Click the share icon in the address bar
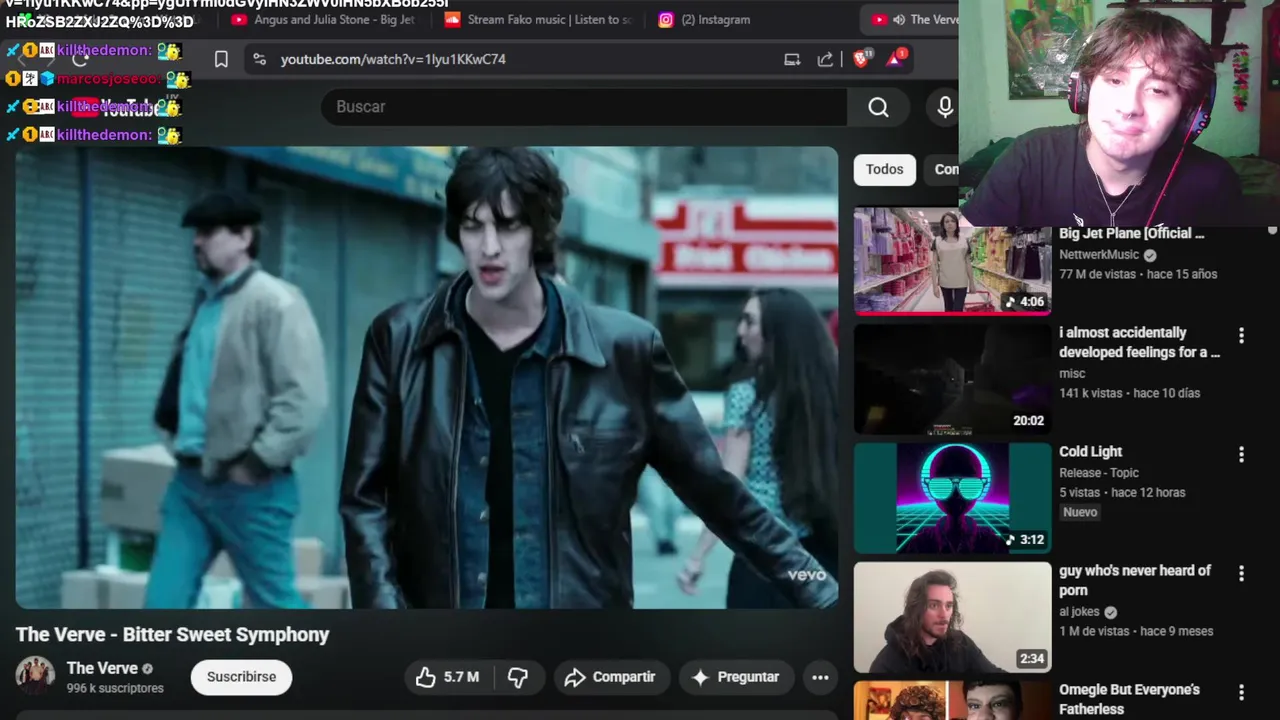Screen dimensions: 1280x720 tap(825, 59)
